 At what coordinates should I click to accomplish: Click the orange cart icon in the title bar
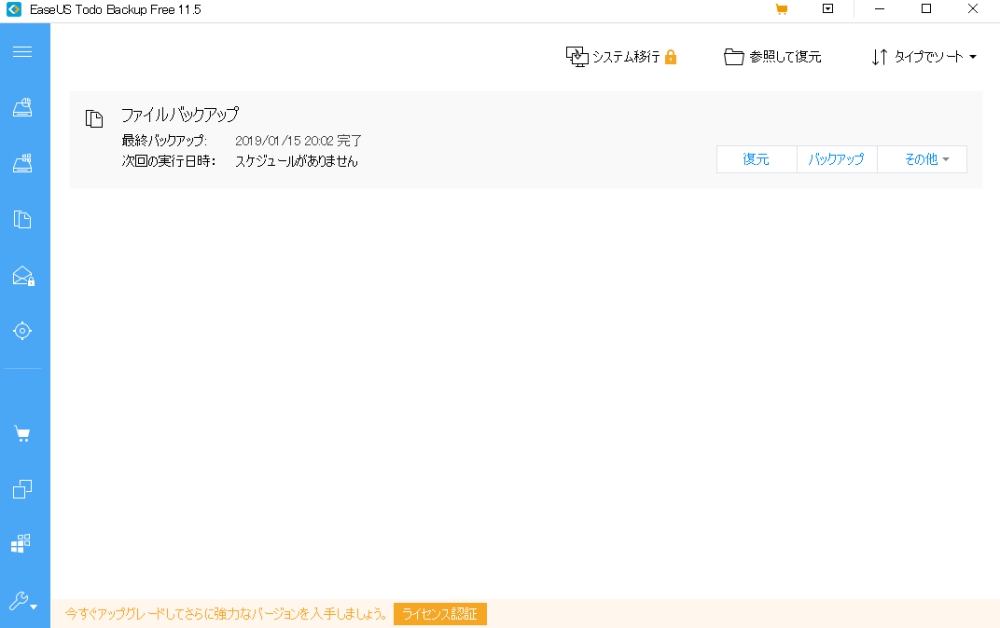pos(780,10)
